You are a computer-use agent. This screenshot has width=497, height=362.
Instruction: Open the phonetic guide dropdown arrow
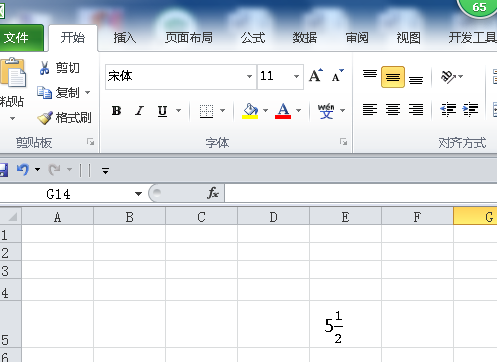point(342,110)
